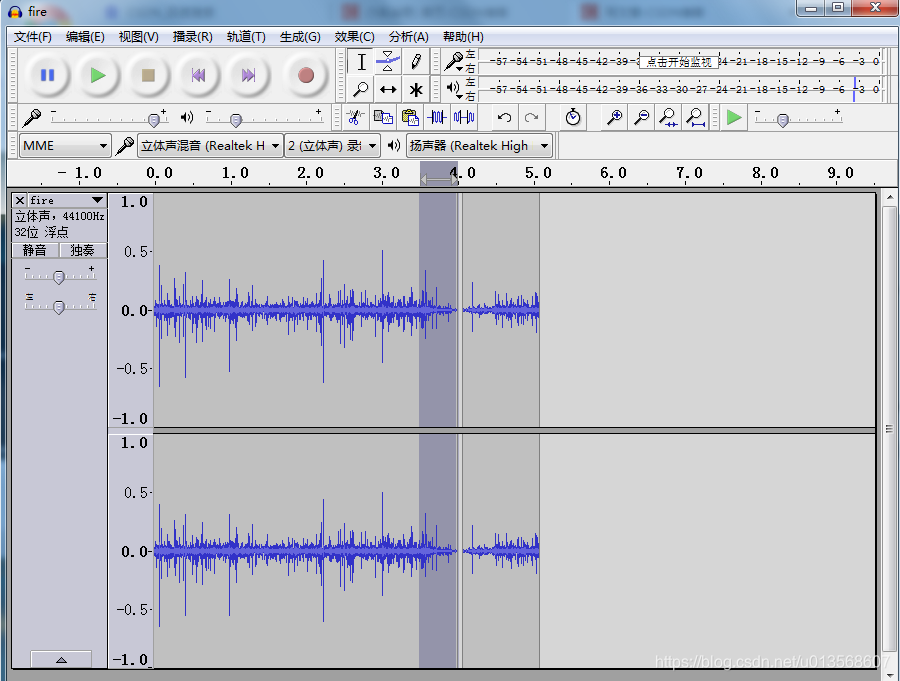This screenshot has height=681, width=900.
Task: Open the recording channels dropdown
Action: pyautogui.click(x=332, y=146)
